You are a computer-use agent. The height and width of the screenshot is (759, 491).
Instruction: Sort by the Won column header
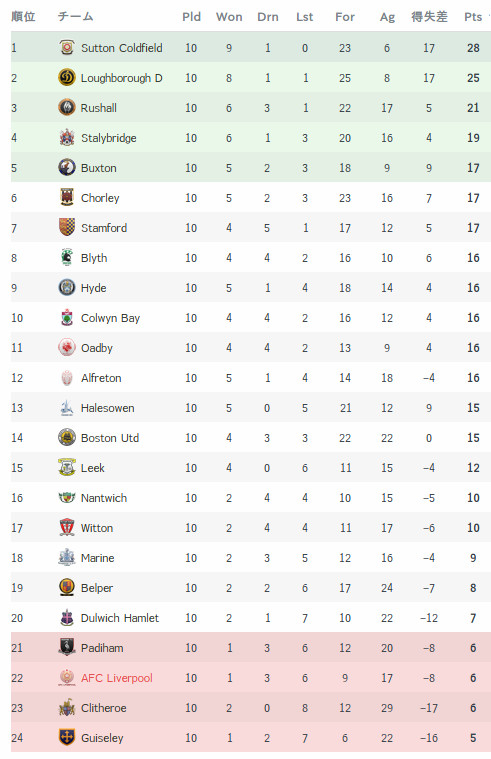[x=229, y=17]
